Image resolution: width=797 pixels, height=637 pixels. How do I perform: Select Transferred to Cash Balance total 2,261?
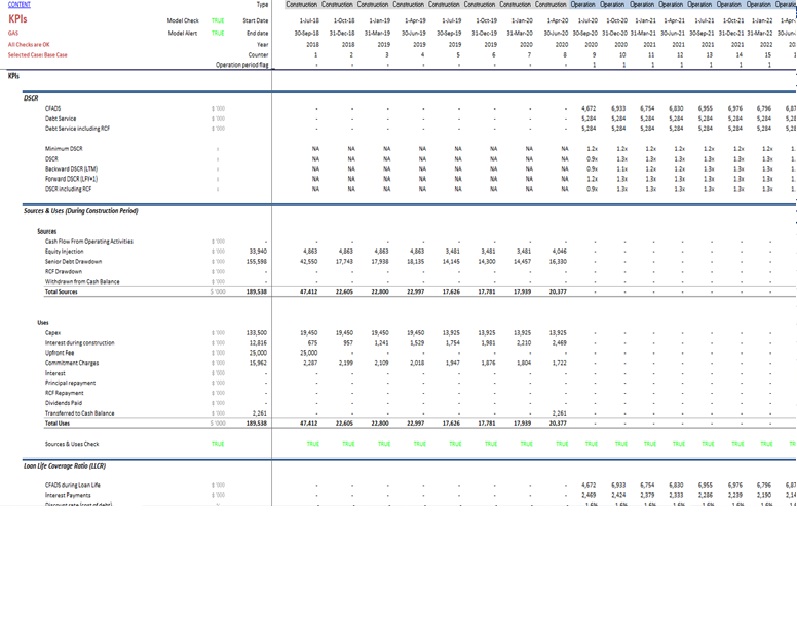[x=260, y=413]
